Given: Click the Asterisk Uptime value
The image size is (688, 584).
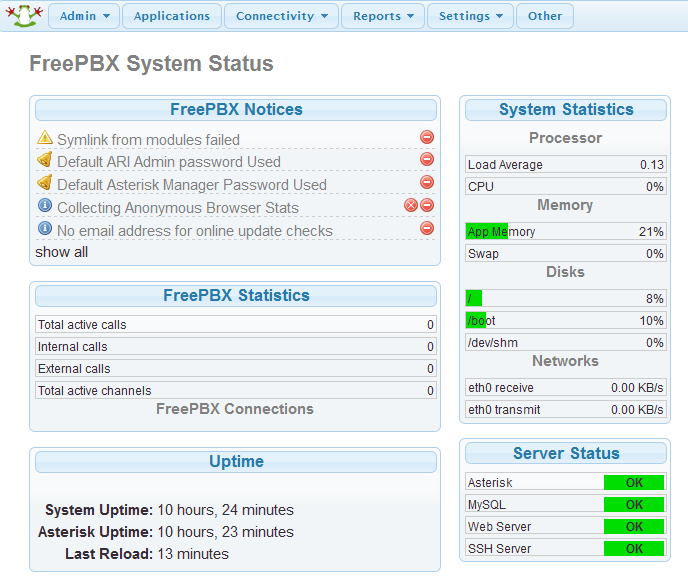Looking at the screenshot, I should point(226,532).
